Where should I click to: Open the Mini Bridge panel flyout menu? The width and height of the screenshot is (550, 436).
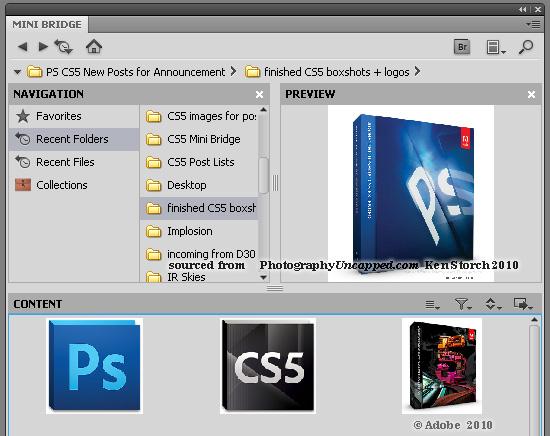pos(533,25)
